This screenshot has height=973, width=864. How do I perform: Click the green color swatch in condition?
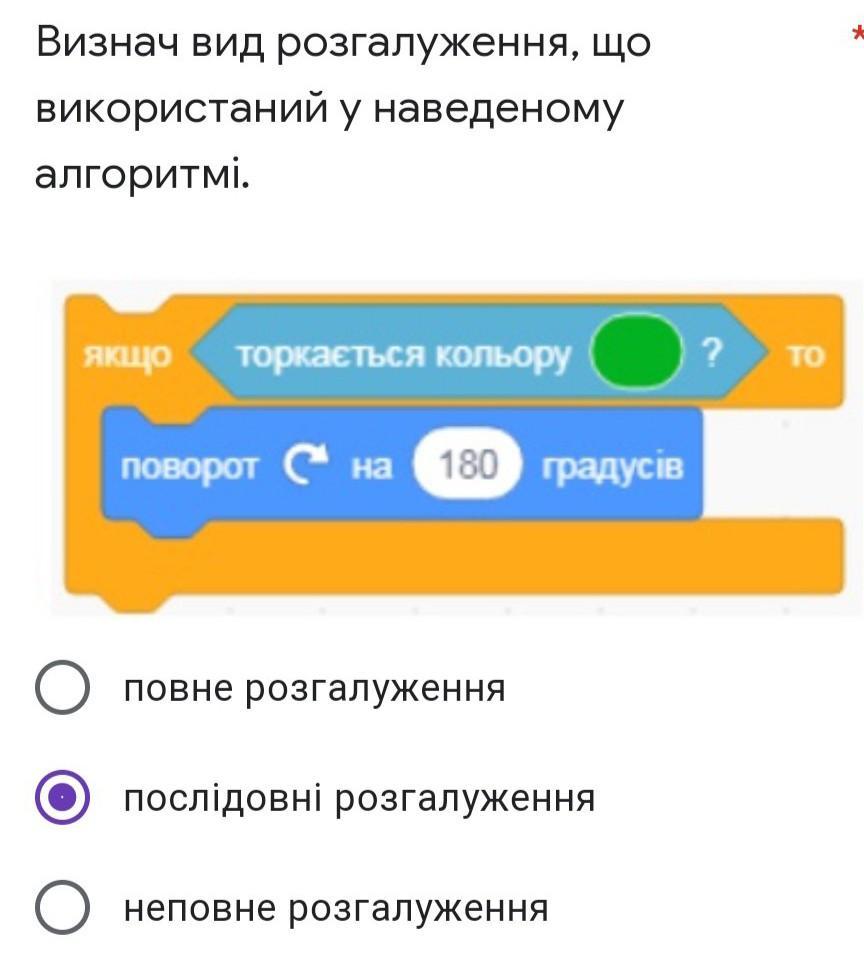pos(636,352)
